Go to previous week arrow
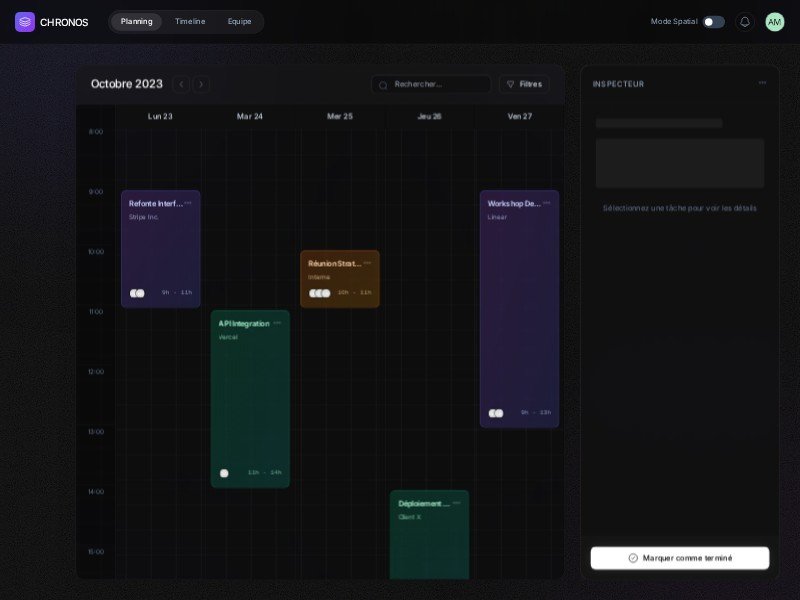This screenshot has width=800, height=600. [x=181, y=84]
